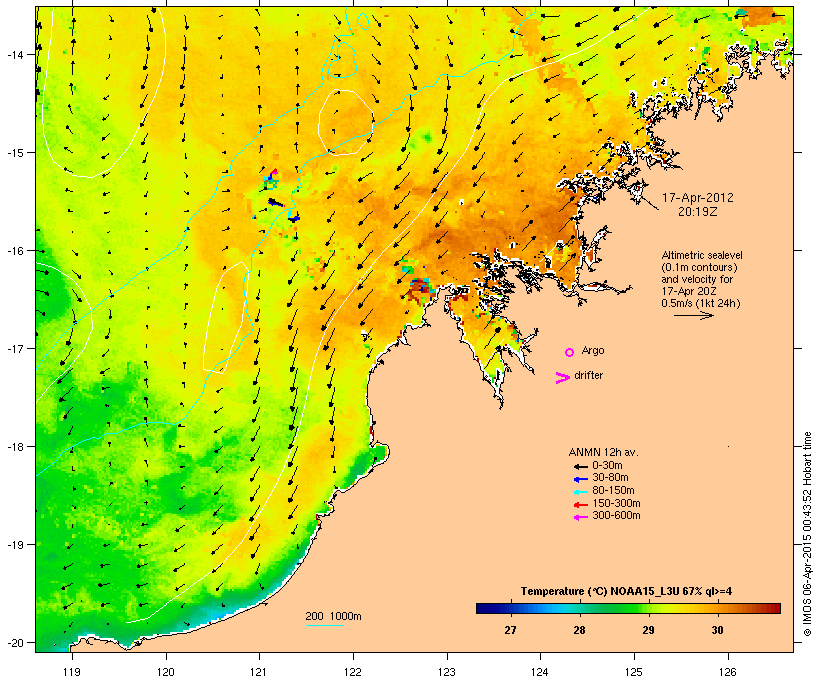Click the '28' colorbar tick label

(x=579, y=630)
